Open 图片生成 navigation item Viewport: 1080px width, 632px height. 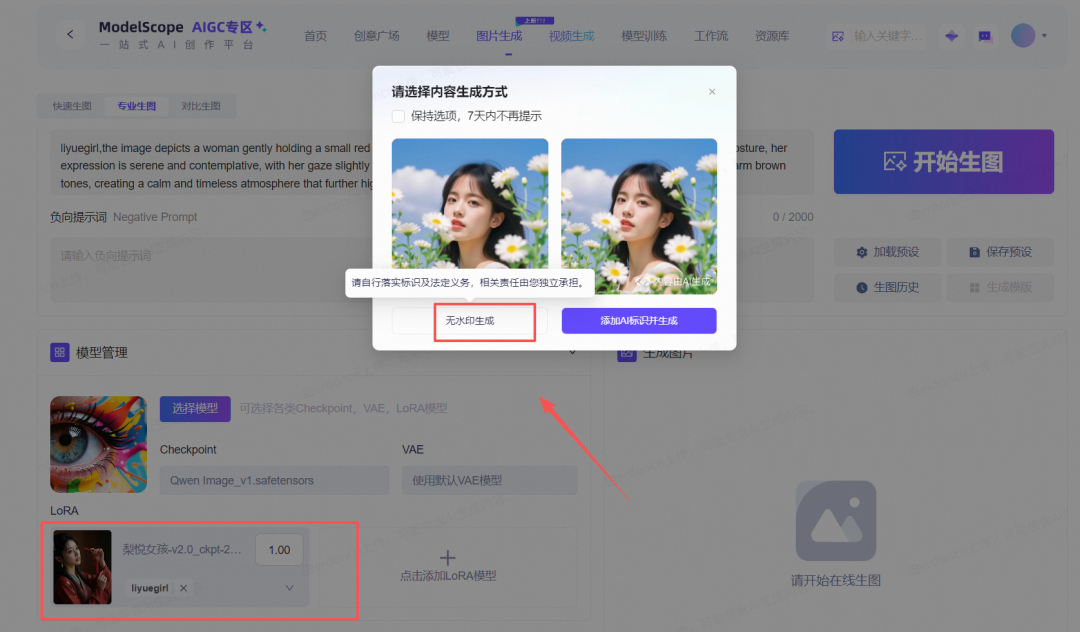499,36
